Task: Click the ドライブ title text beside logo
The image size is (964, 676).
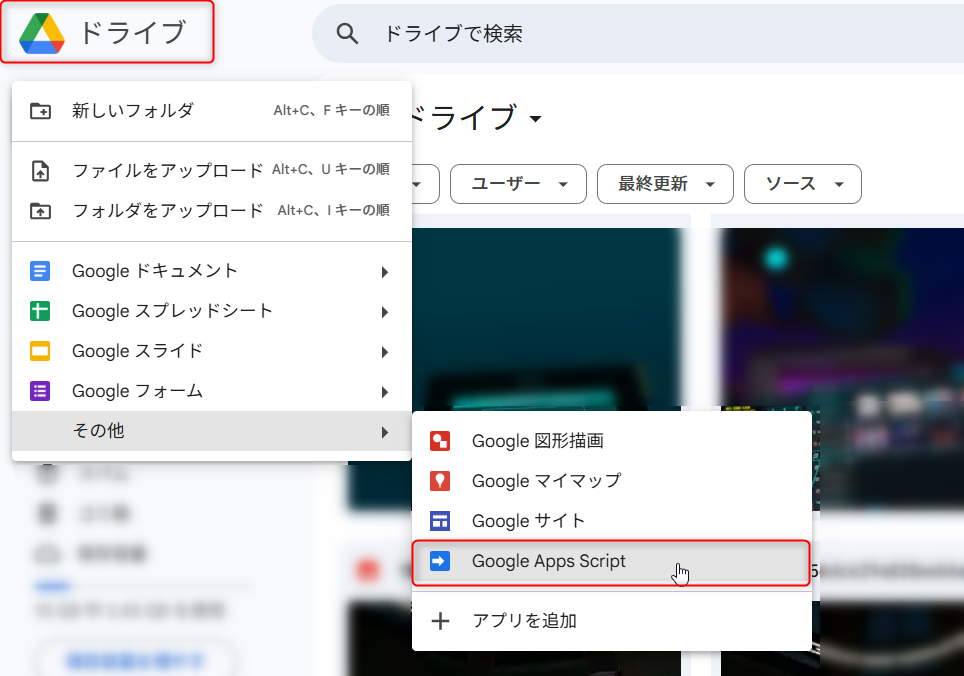Action: click(x=133, y=33)
